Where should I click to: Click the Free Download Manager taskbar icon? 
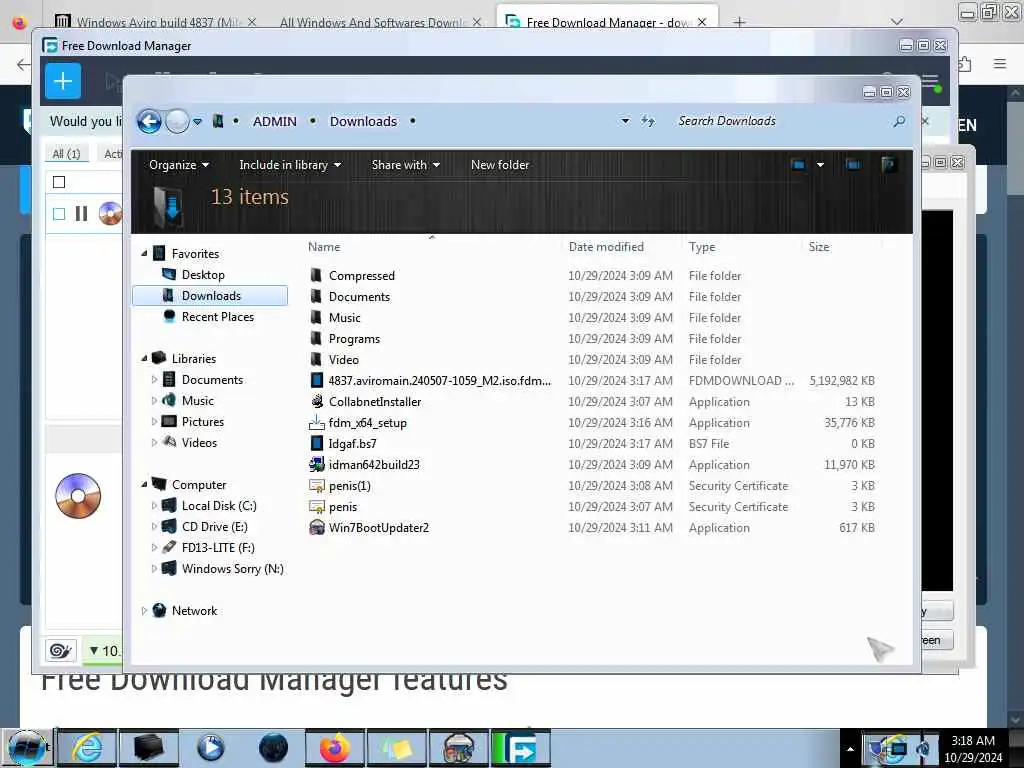click(x=521, y=748)
